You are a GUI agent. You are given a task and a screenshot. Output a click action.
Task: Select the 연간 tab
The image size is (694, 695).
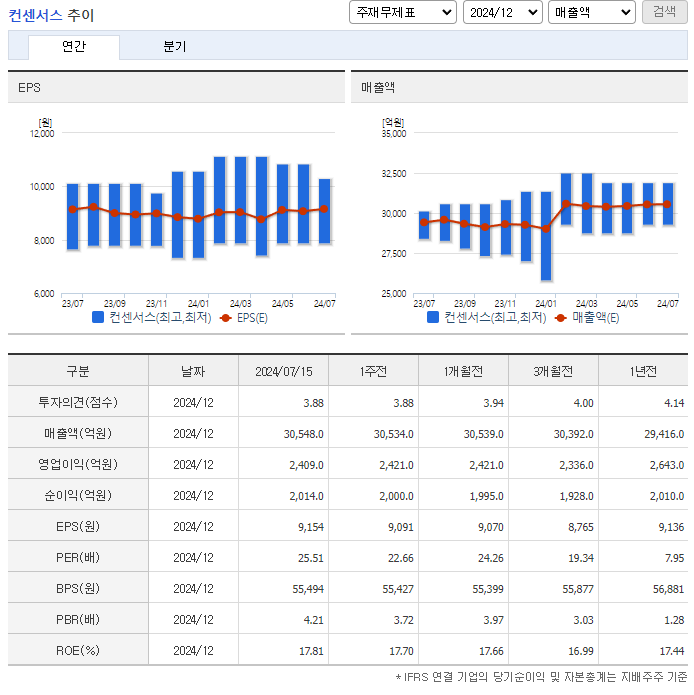(74, 47)
